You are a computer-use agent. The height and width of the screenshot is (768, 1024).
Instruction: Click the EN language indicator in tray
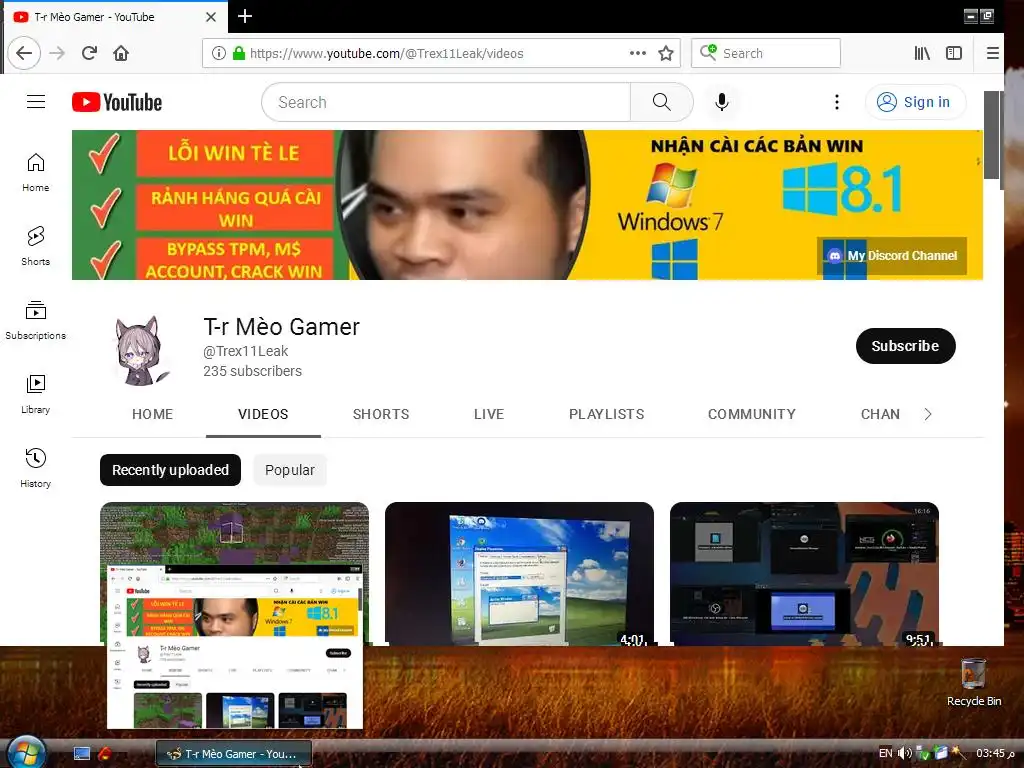click(886, 753)
